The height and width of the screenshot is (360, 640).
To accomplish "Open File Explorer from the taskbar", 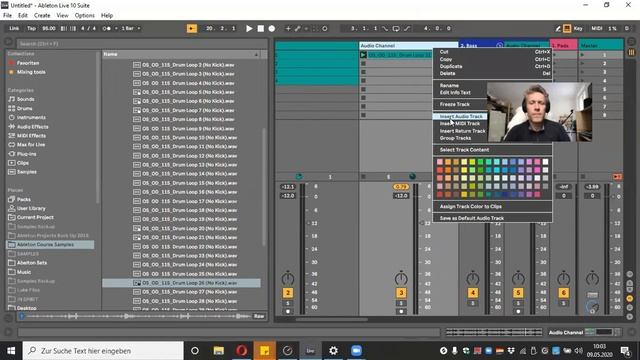I will click(x=219, y=351).
